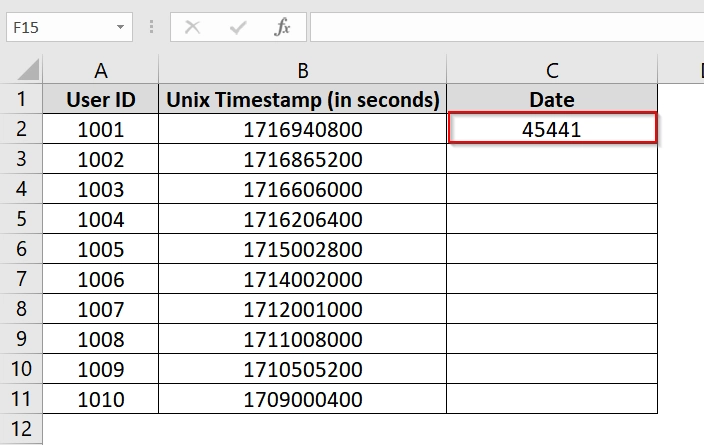Select the cell with User ID 1001

click(x=101, y=129)
